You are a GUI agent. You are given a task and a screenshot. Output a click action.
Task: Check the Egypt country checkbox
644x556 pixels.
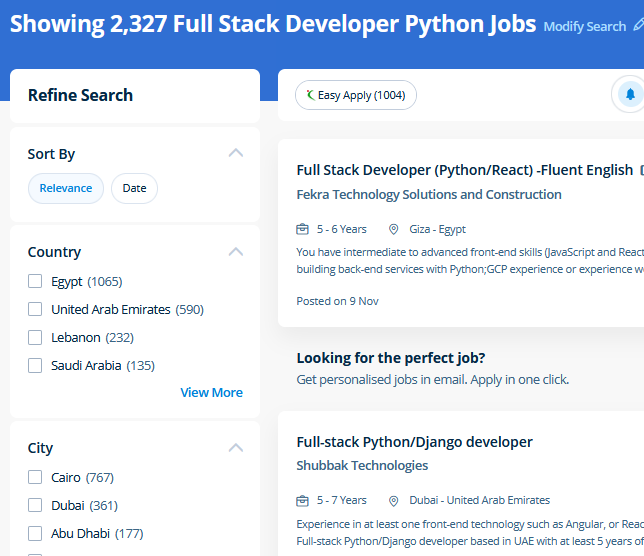[35, 281]
